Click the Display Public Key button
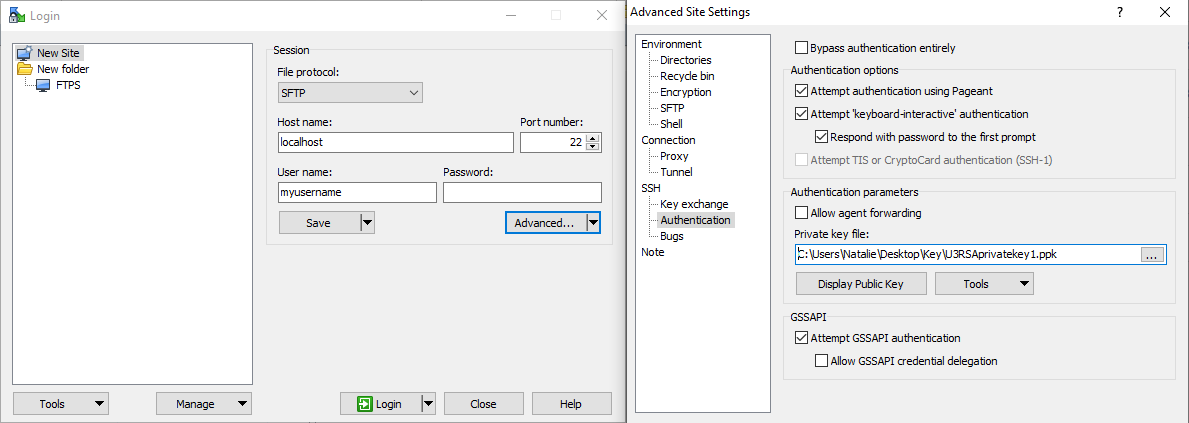 tap(860, 284)
